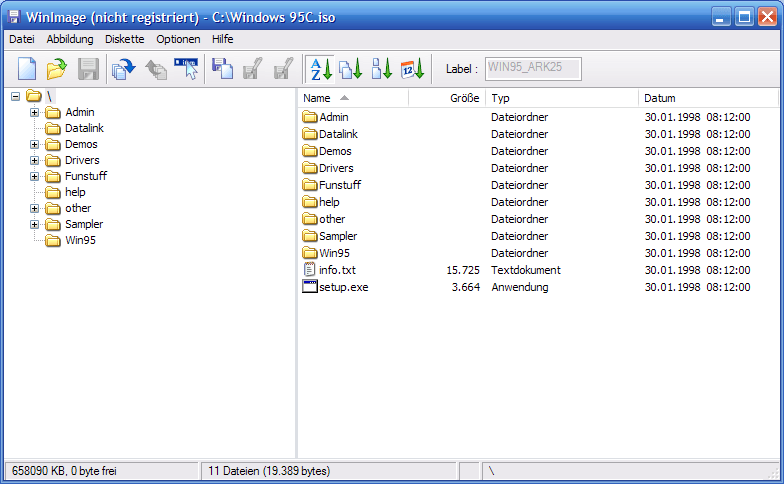The width and height of the screenshot is (784, 484).
Task: Click status text 658090 KB, 0 byte frei
Action: [x=64, y=471]
